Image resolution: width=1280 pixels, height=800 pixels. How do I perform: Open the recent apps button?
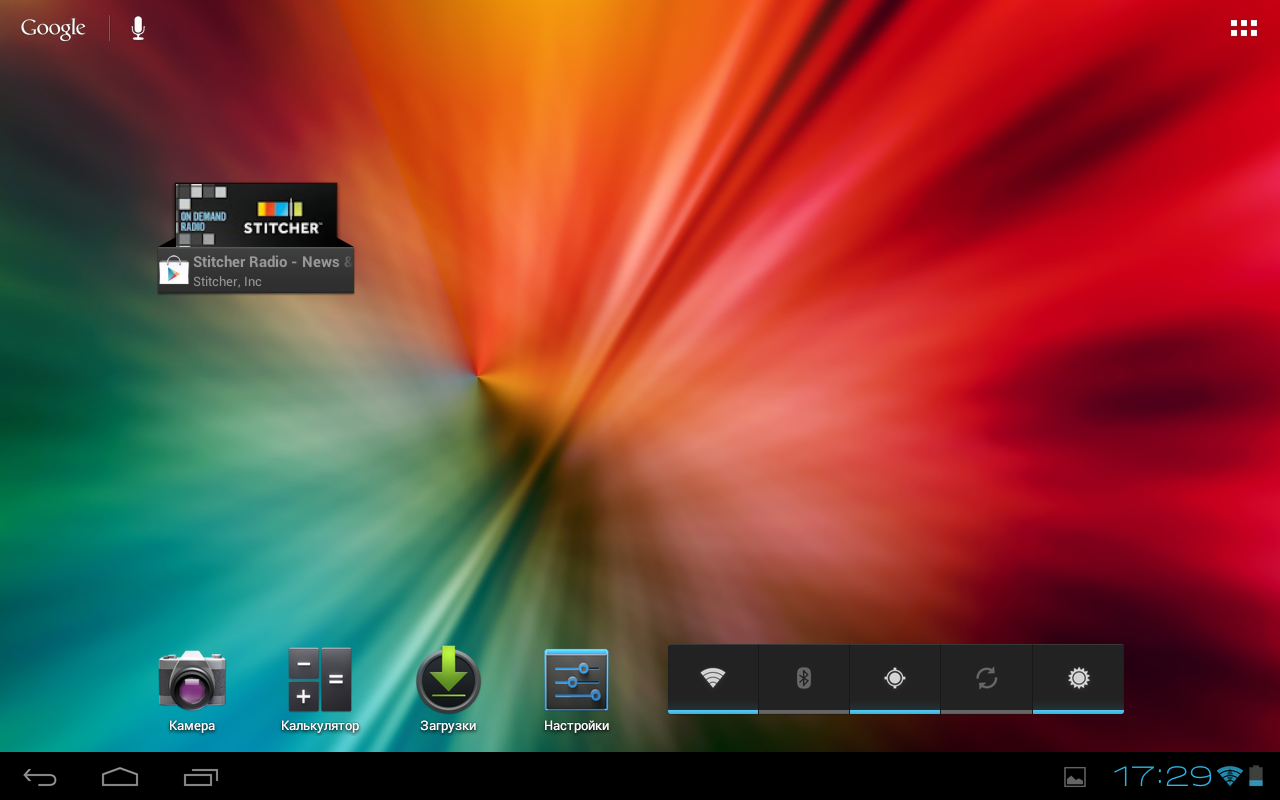(201, 777)
